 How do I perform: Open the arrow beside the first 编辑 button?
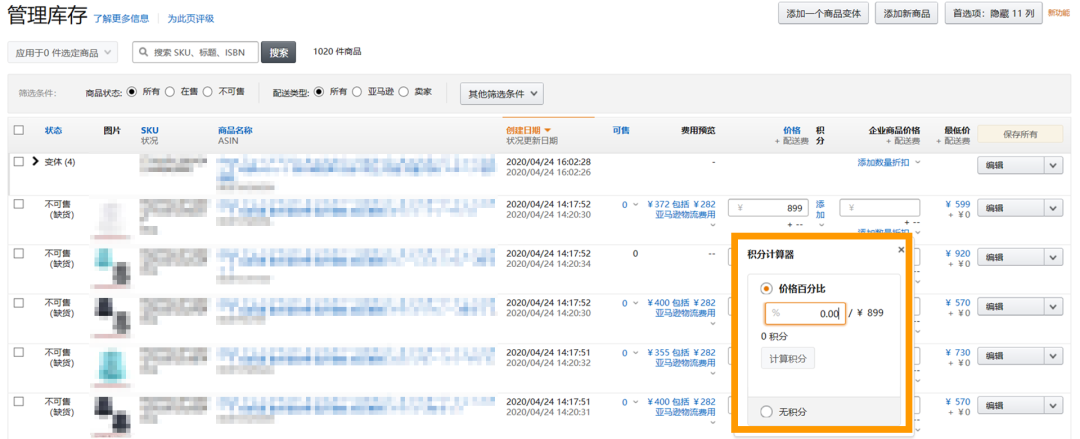click(x=1053, y=165)
